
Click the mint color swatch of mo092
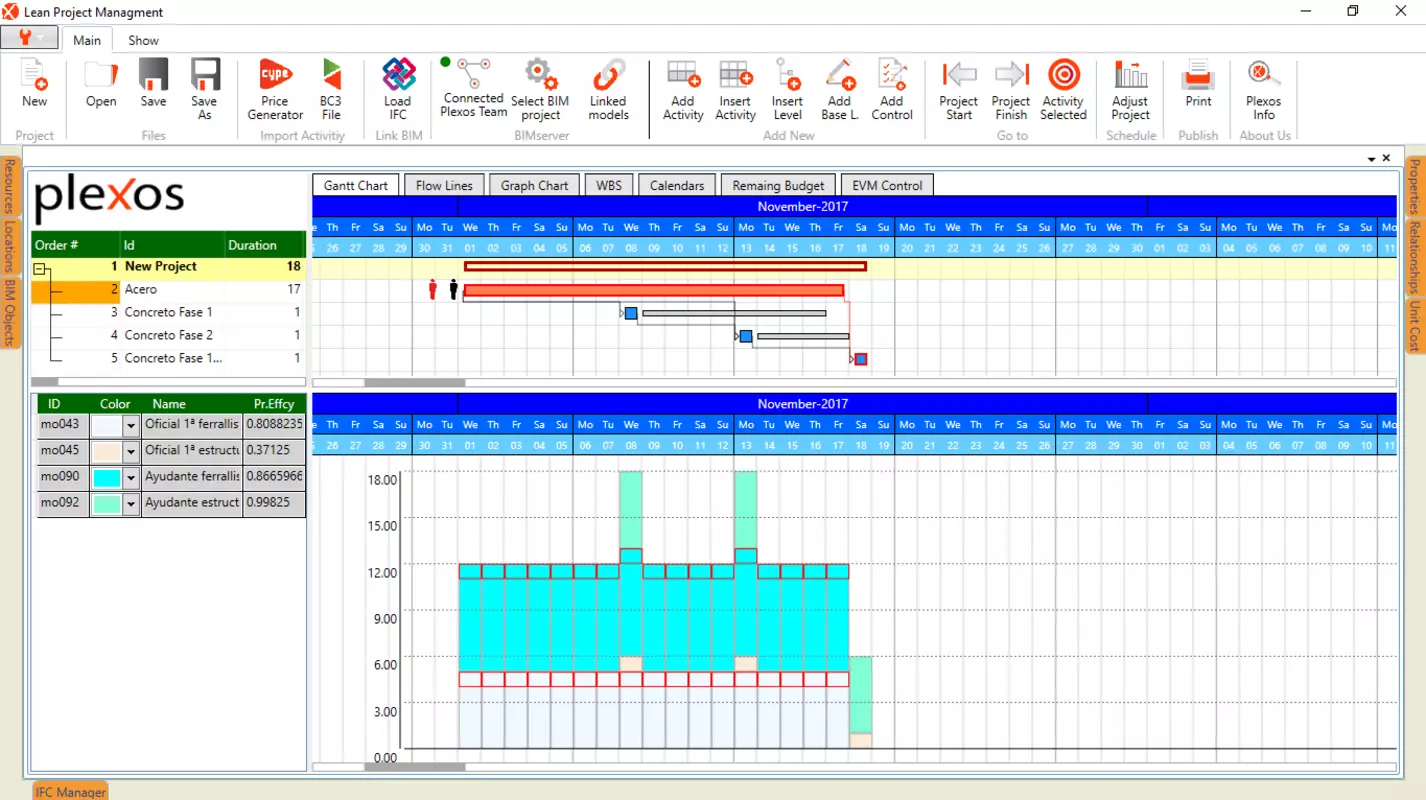(107, 503)
